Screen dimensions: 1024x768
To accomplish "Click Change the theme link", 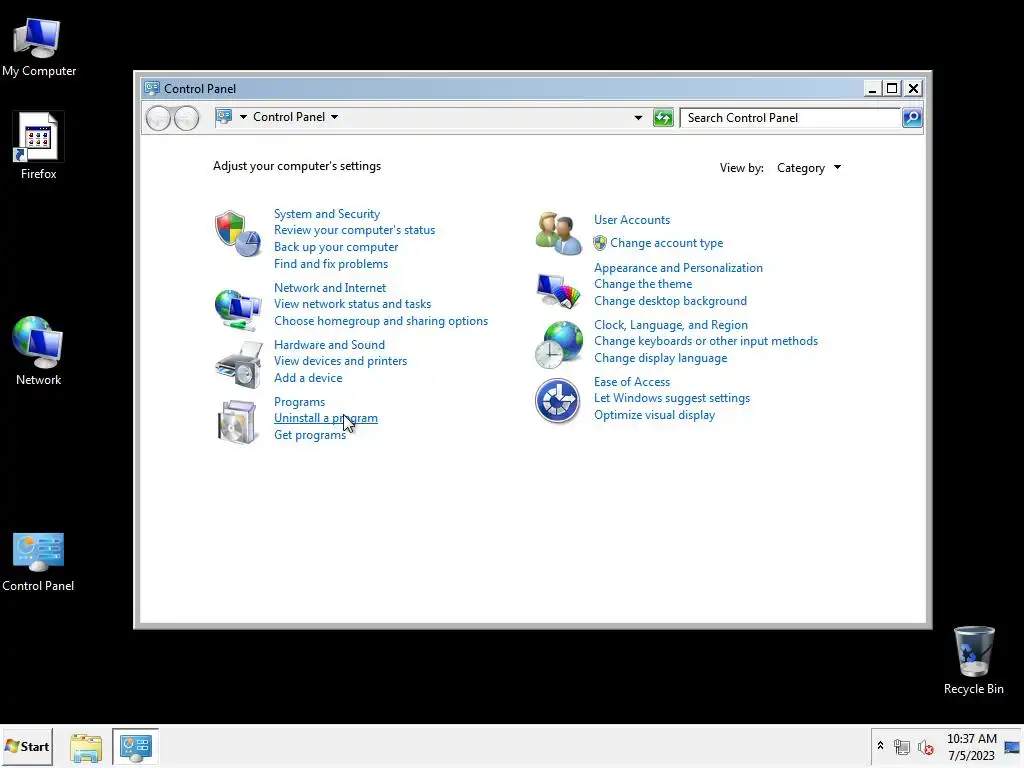I will (x=643, y=284).
